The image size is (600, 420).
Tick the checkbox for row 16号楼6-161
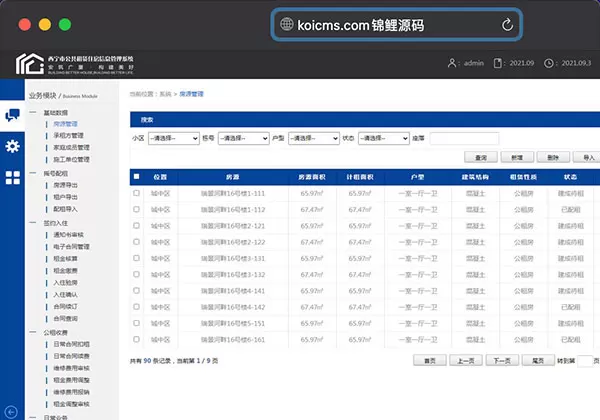point(136,339)
